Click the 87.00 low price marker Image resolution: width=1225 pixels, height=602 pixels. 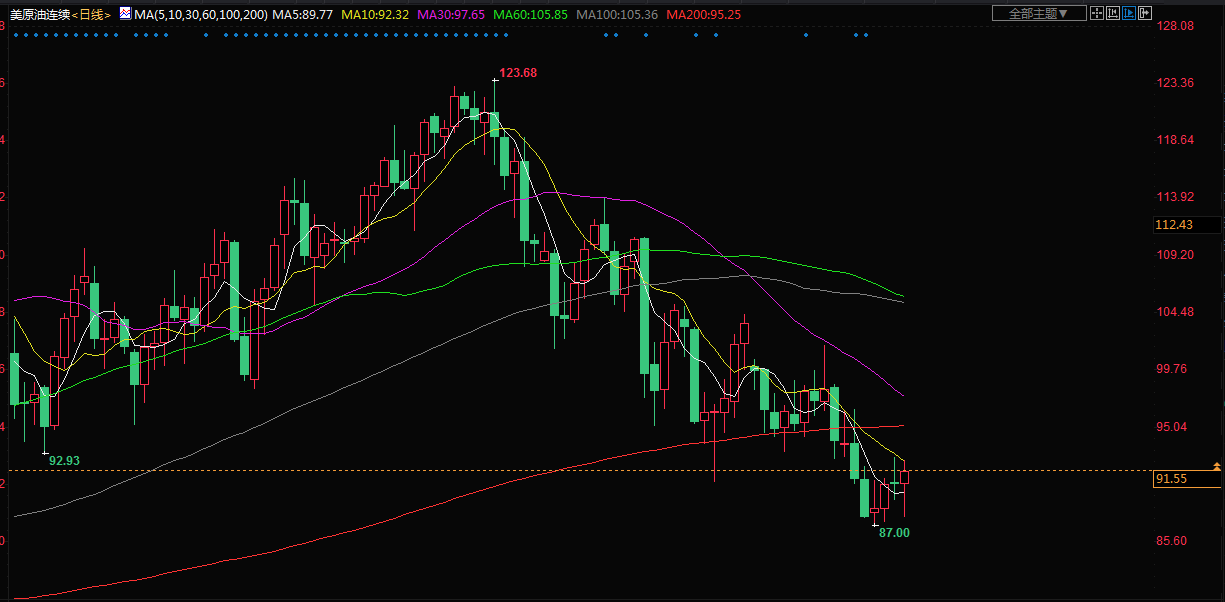894,533
